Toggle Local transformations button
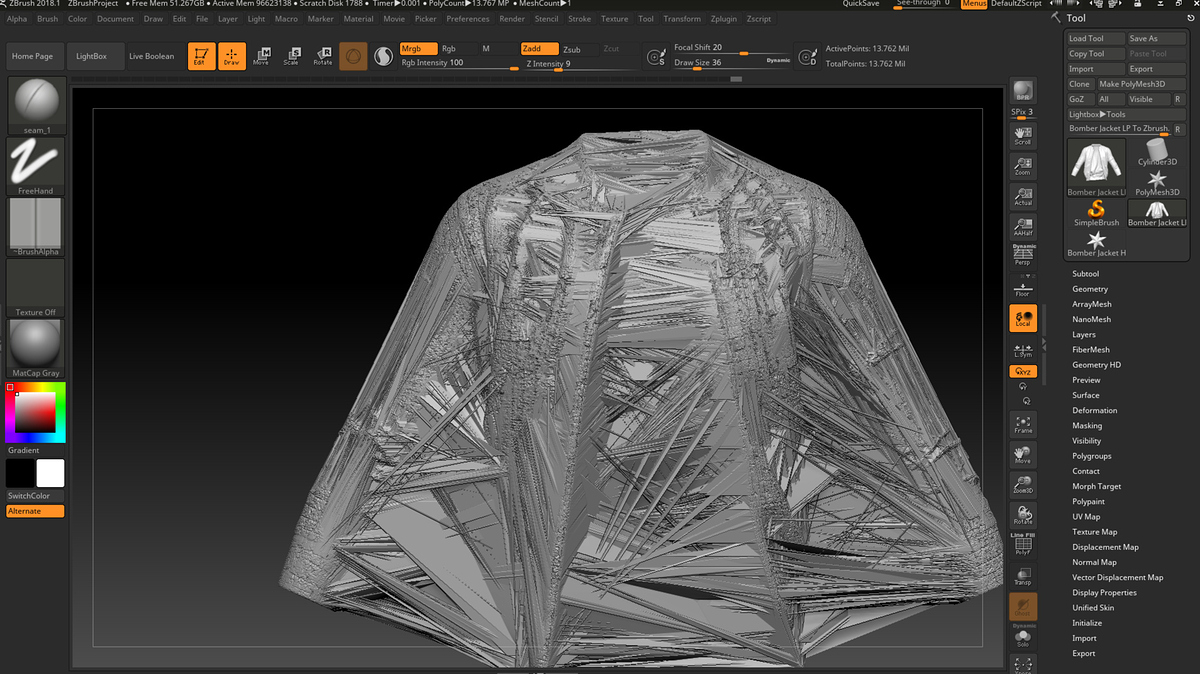The height and width of the screenshot is (674, 1200). [x=1023, y=319]
